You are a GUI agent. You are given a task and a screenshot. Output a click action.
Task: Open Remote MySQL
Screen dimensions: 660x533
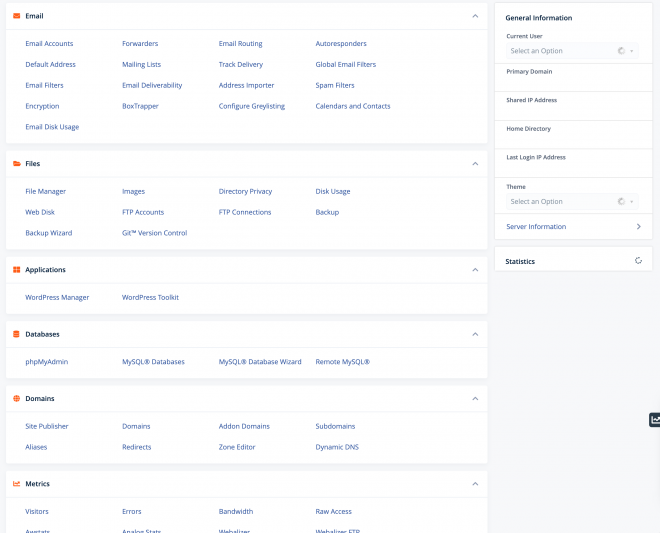point(343,362)
